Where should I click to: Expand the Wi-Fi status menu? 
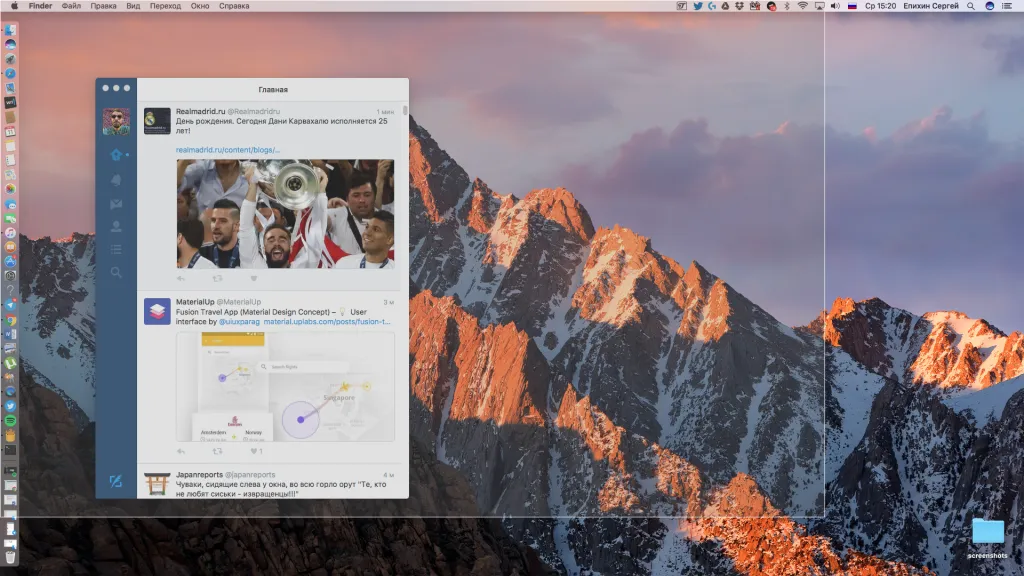click(x=803, y=6)
